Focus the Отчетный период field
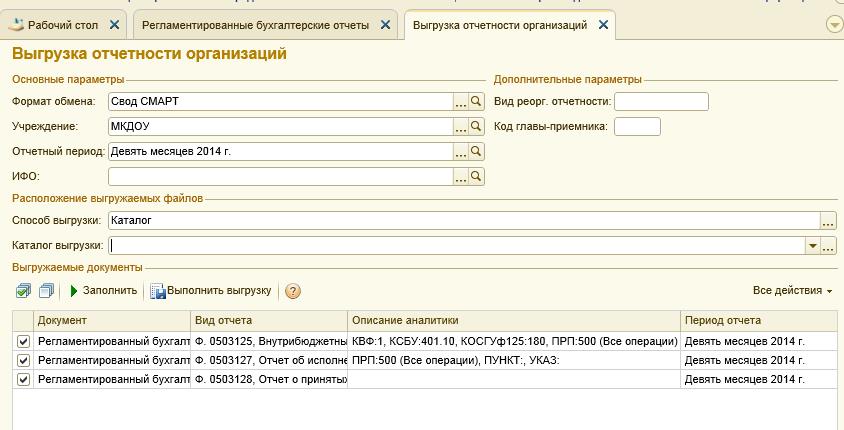This screenshot has width=844, height=430. click(280, 151)
